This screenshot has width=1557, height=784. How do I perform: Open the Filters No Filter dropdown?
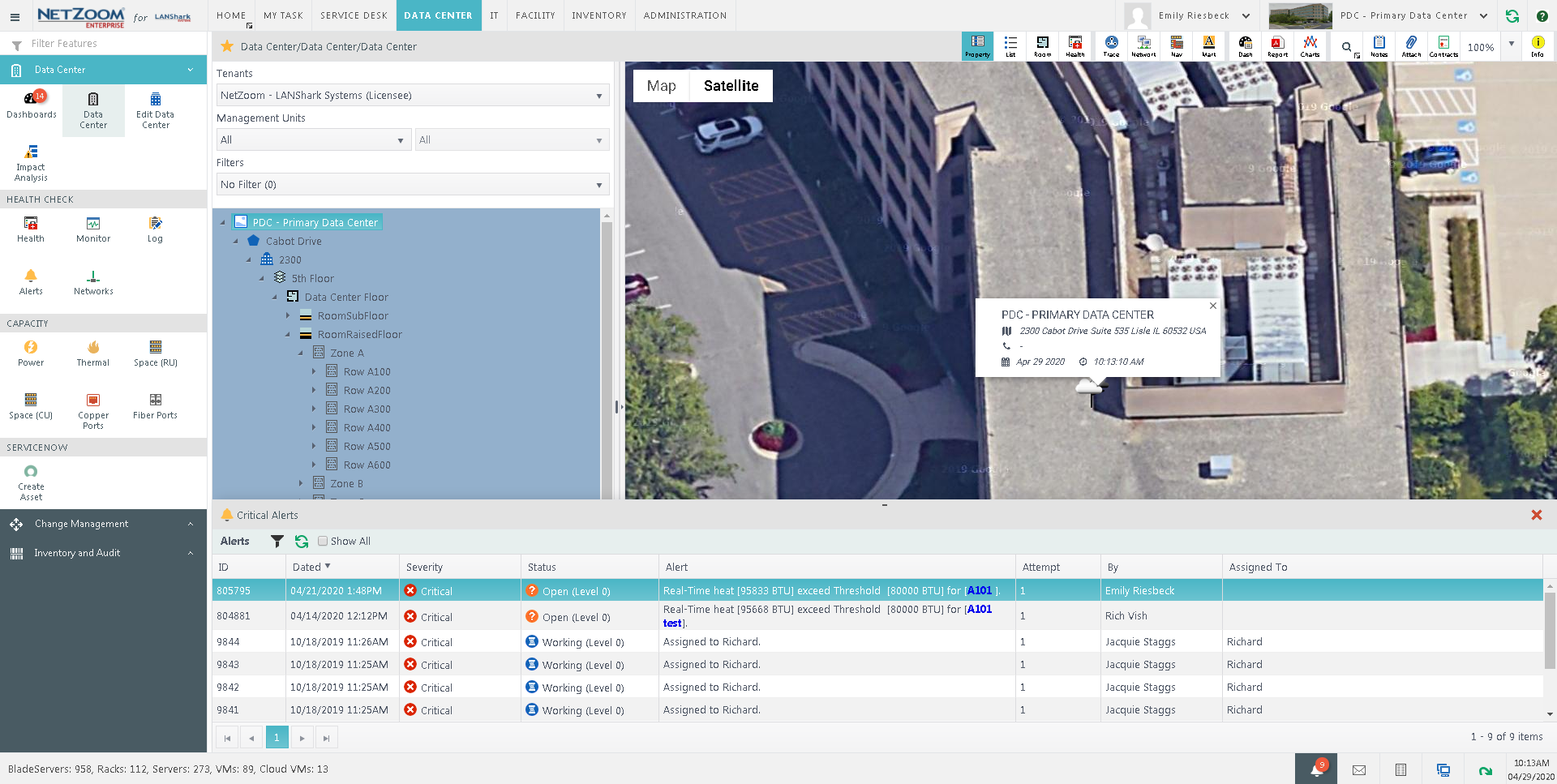(413, 184)
